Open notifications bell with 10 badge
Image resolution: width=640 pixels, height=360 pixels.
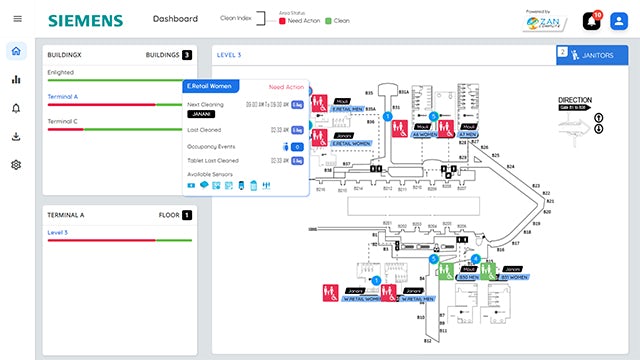click(592, 20)
